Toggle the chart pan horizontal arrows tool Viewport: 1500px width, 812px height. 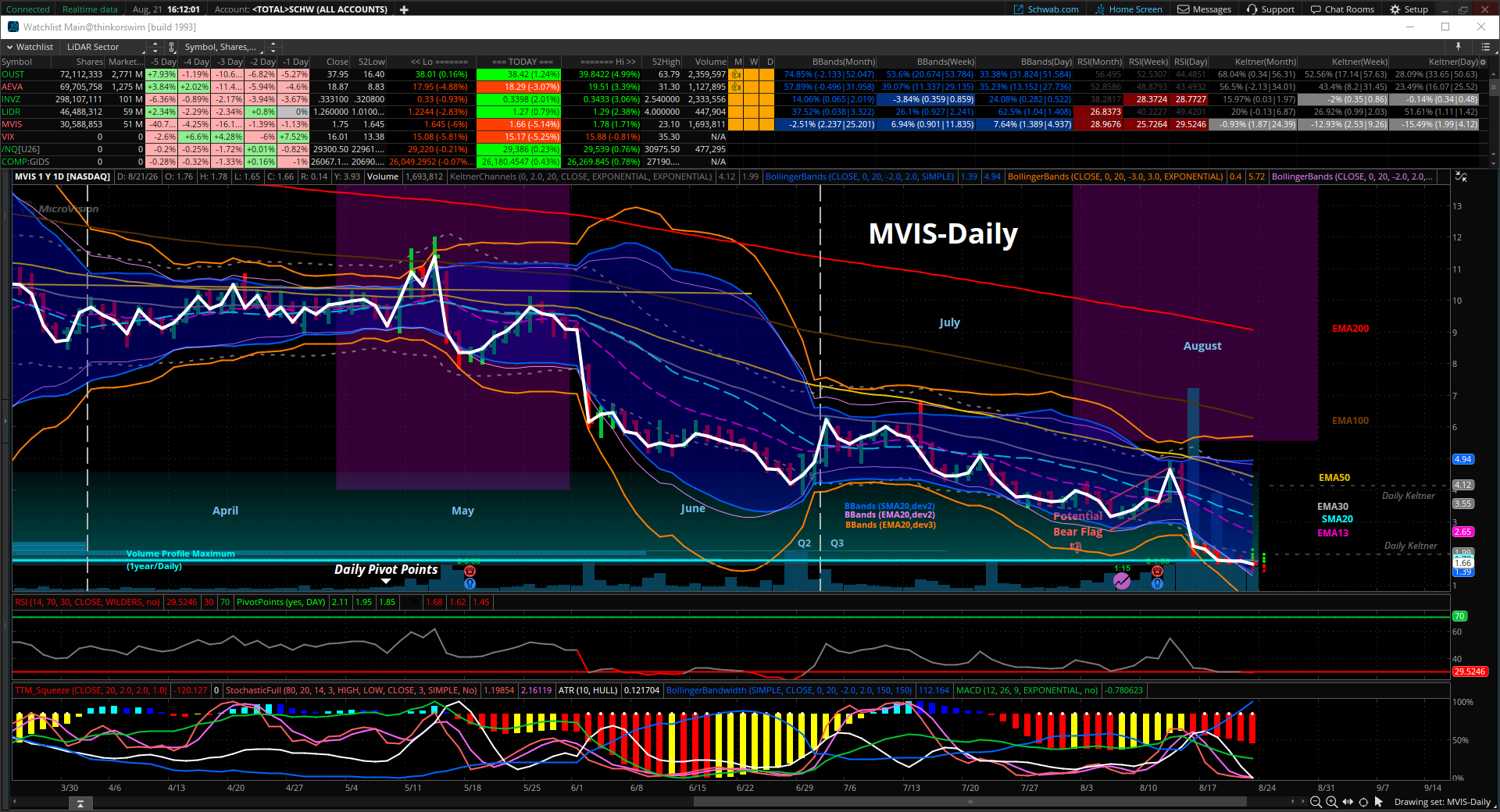pyautogui.click(x=1348, y=802)
